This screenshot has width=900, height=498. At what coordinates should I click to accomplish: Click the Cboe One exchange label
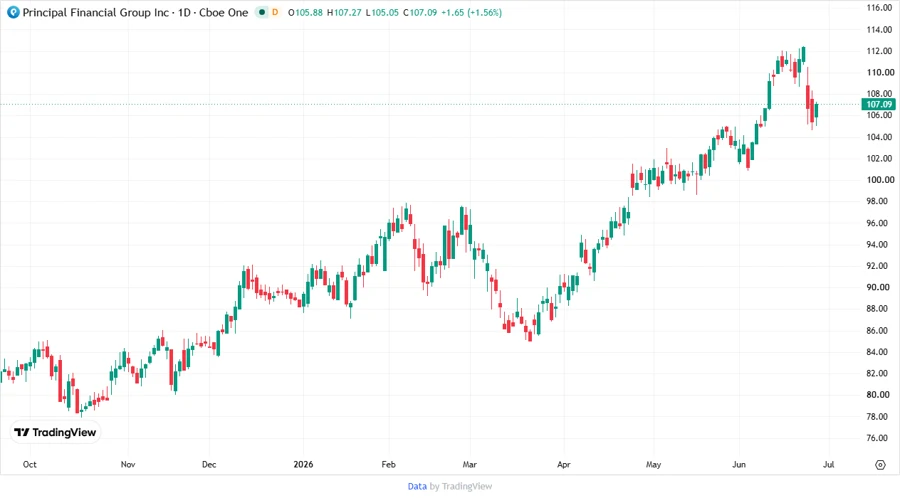(x=223, y=12)
